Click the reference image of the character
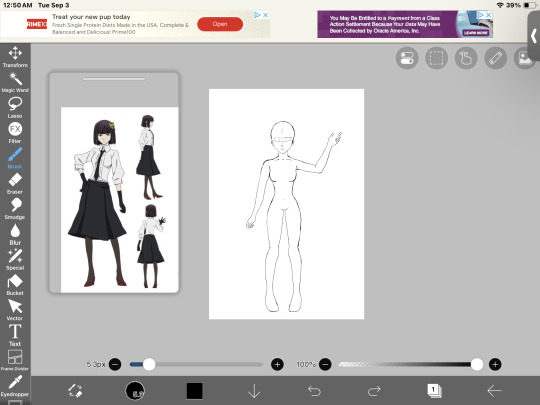Viewport: 540px width, 405px height. pos(120,200)
